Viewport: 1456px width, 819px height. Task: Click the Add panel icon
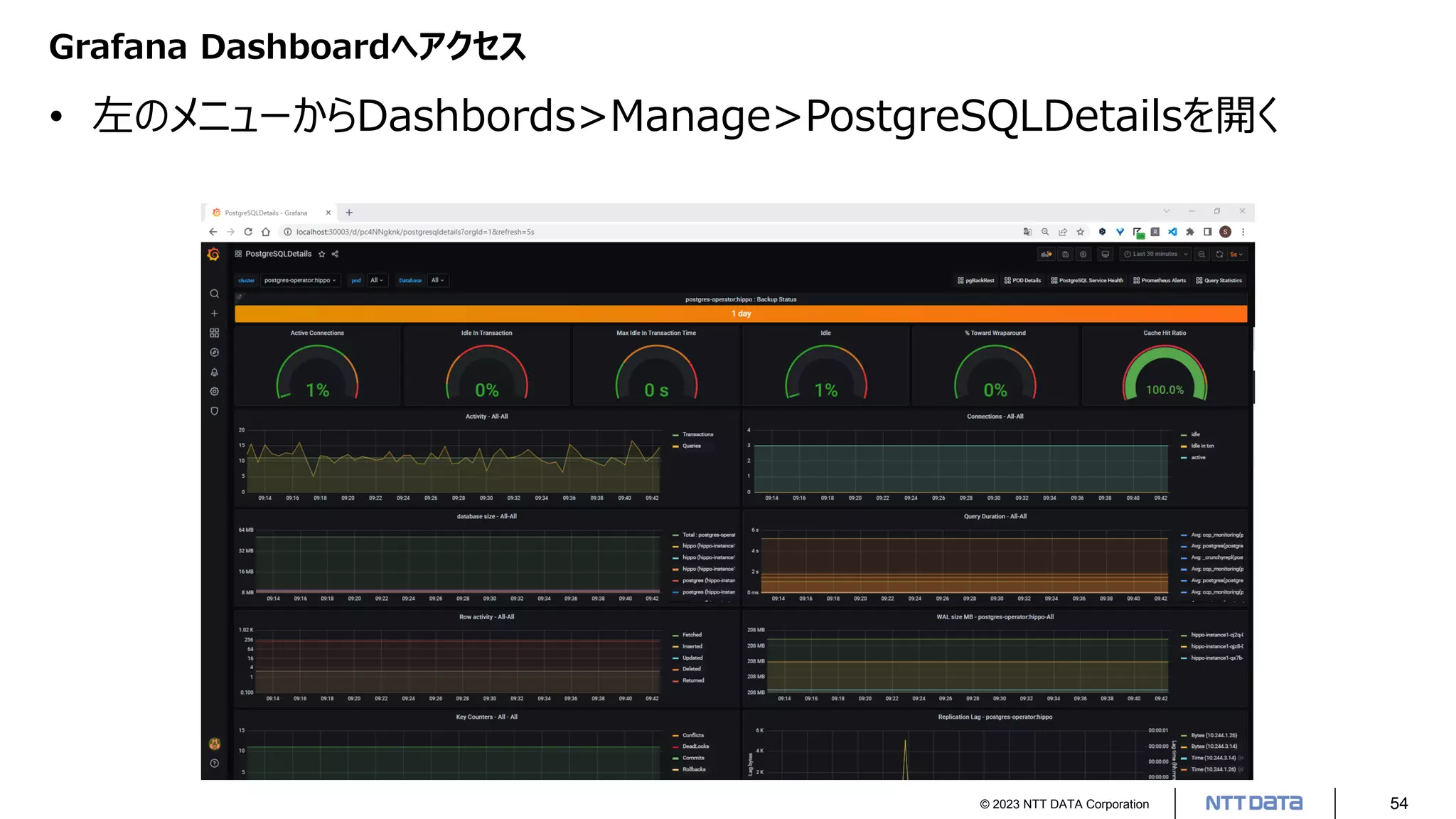pos(1046,254)
